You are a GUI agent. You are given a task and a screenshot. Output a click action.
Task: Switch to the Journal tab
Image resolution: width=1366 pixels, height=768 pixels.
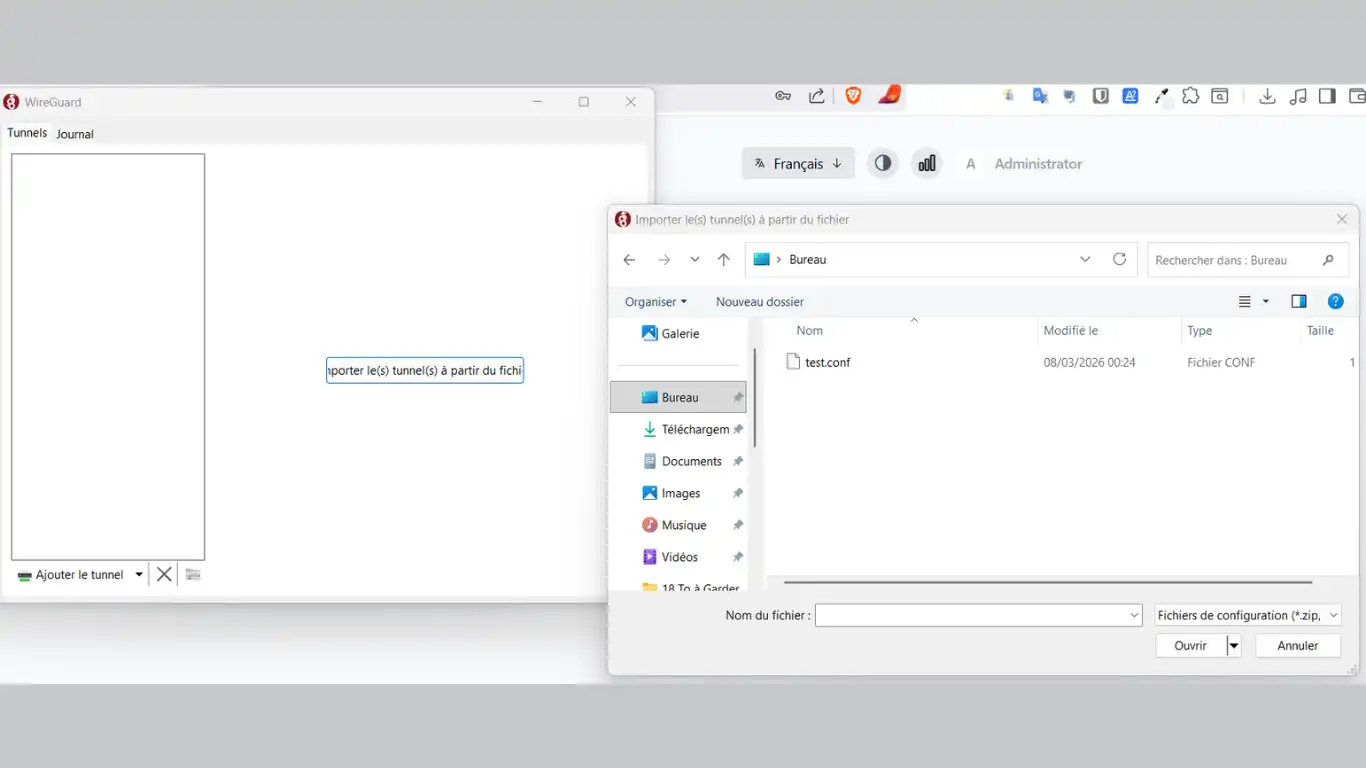pyautogui.click(x=75, y=134)
